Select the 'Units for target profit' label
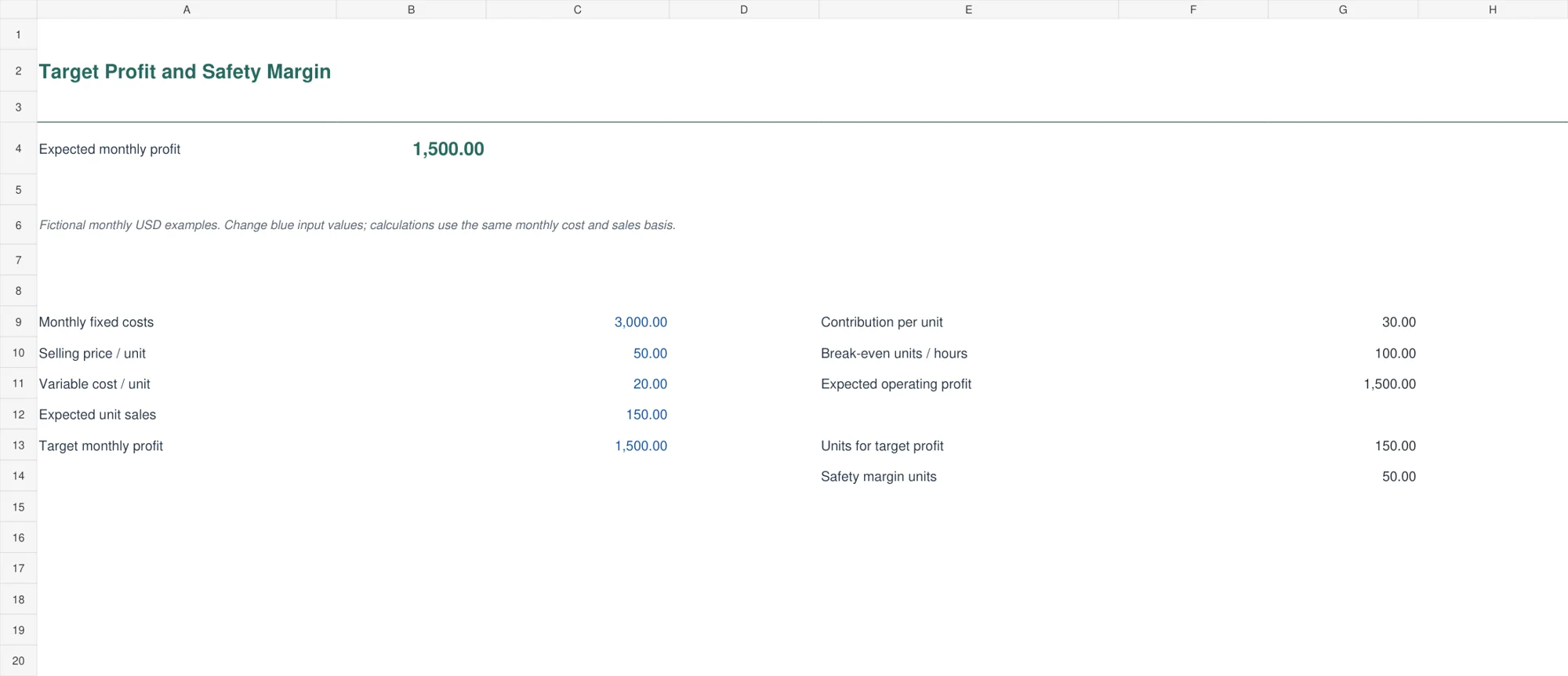The width and height of the screenshot is (1568, 676). tap(883, 446)
